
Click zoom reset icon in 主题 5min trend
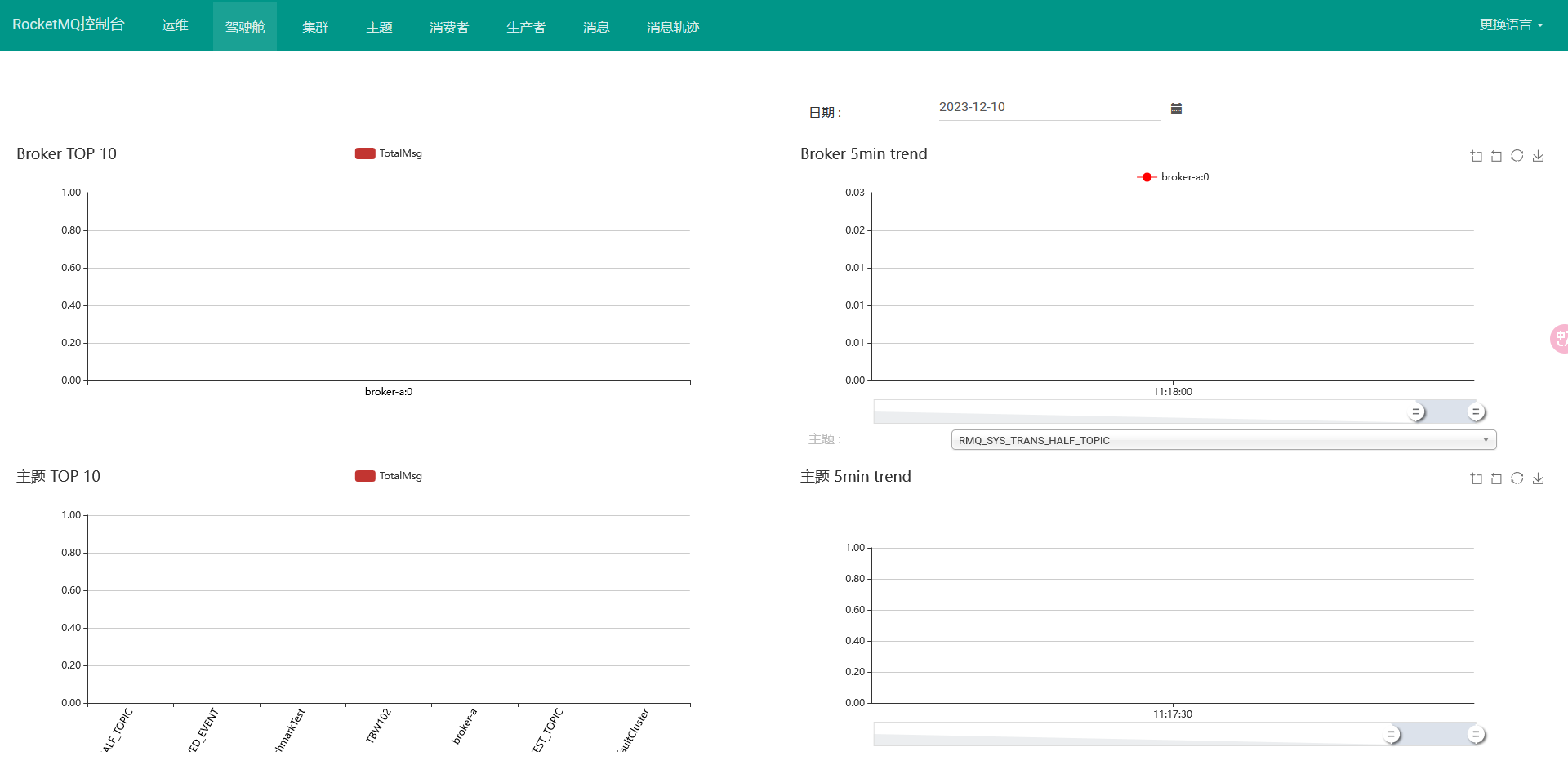(1496, 478)
